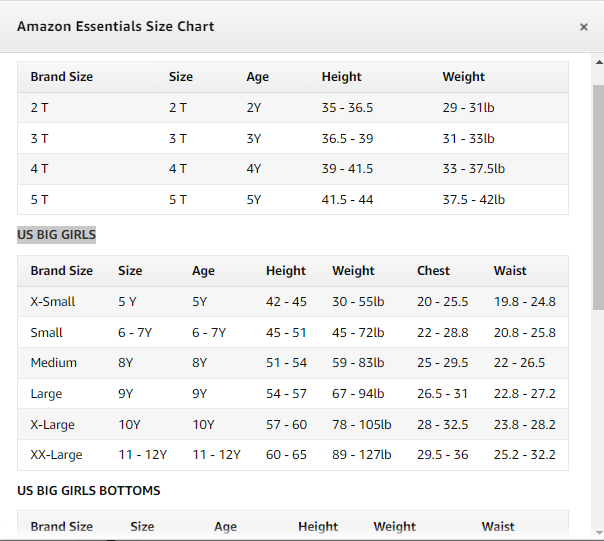Viewport: 604px width, 541px height.
Task: Click the Large brand size cell
Action: pyautogui.click(x=46, y=394)
